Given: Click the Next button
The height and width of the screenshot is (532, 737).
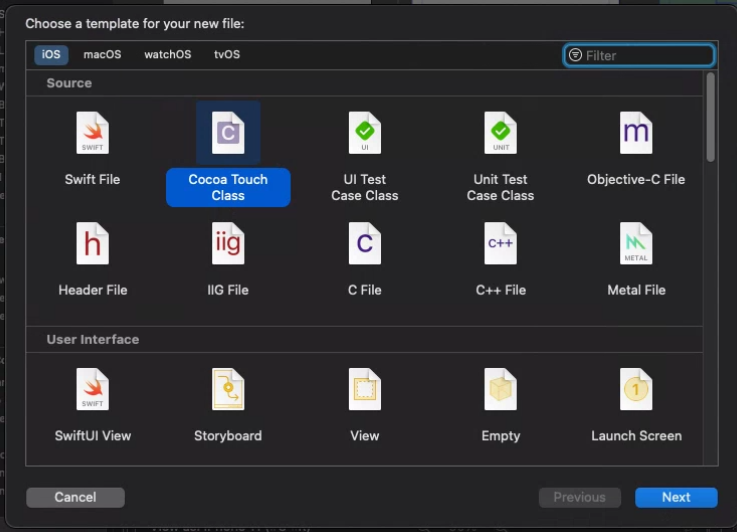Looking at the screenshot, I should click(676, 497).
